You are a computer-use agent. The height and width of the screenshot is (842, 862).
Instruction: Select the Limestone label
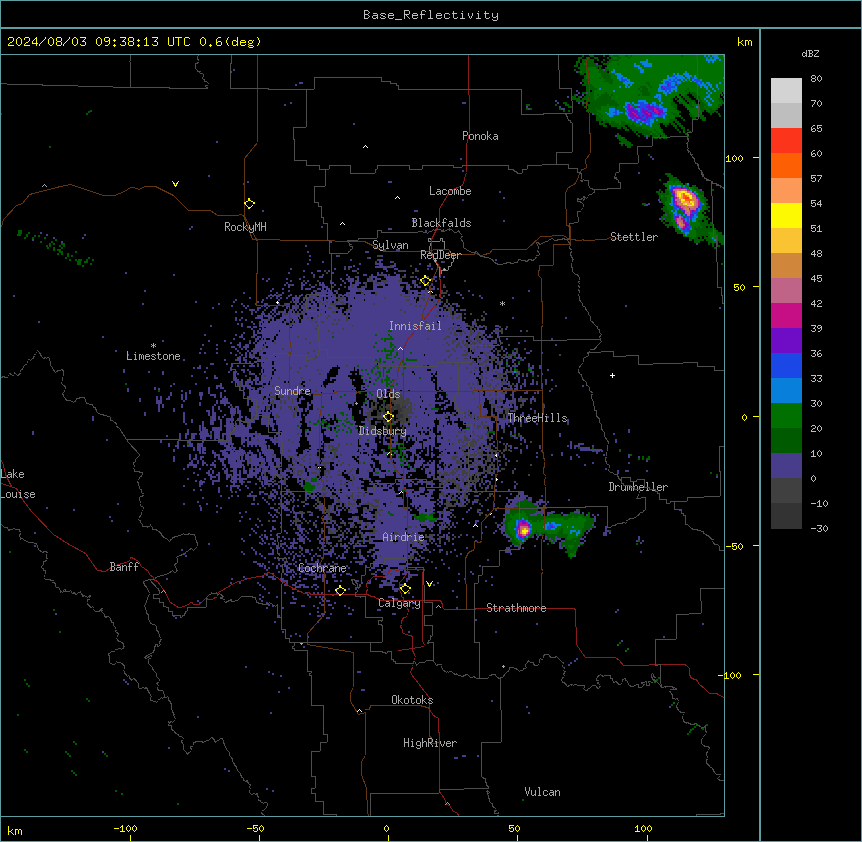coord(153,356)
